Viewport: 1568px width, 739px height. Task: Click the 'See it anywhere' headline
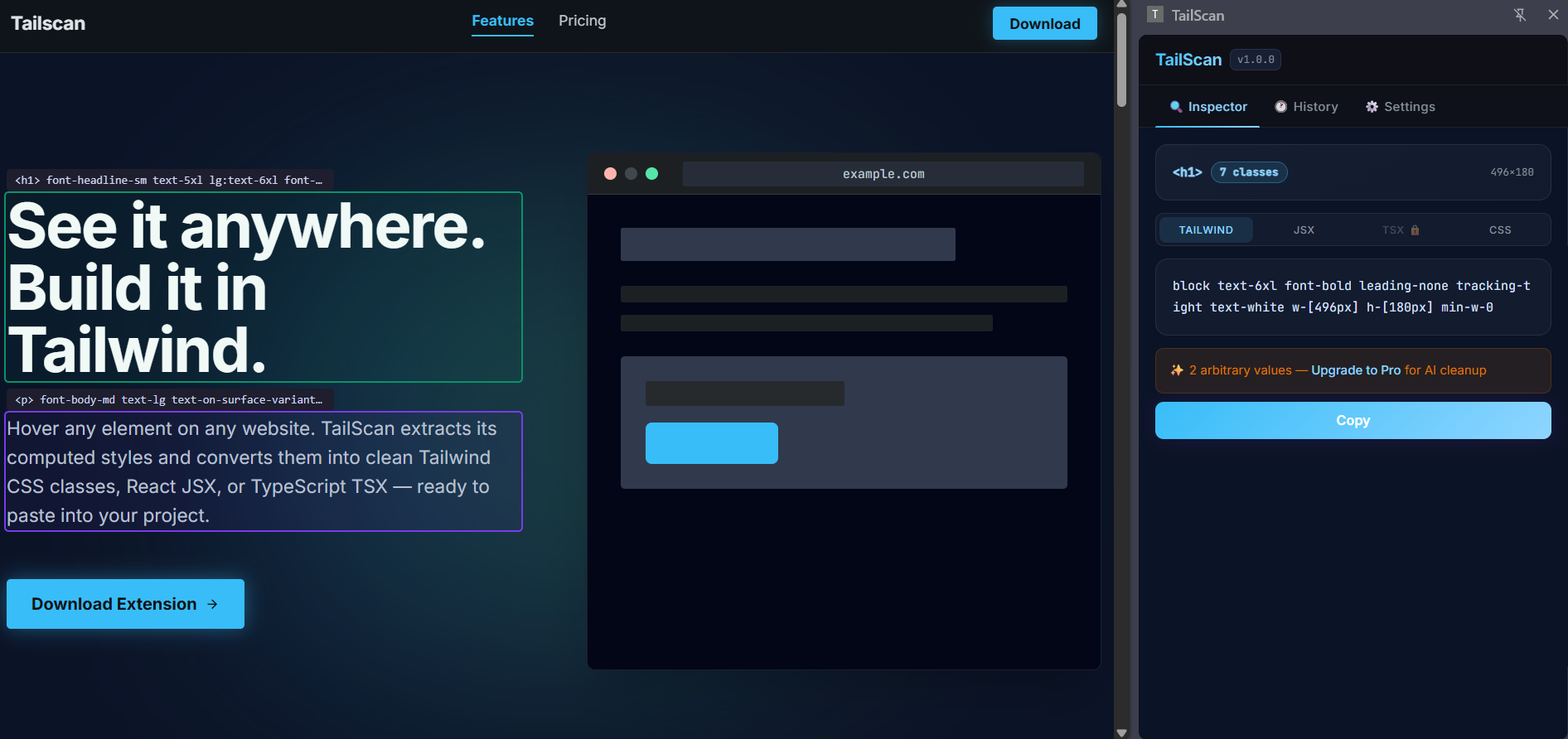click(x=264, y=287)
